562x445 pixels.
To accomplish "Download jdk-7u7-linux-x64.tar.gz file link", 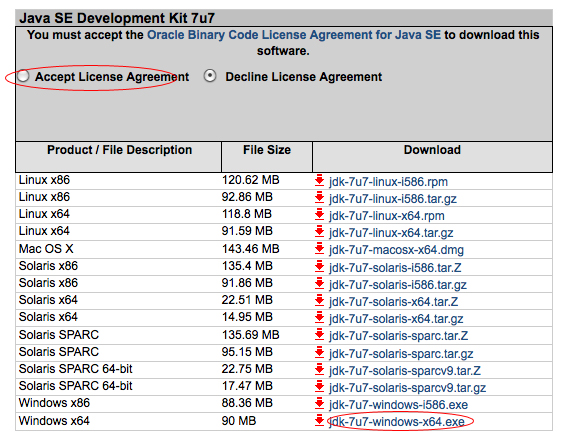I will (x=391, y=233).
